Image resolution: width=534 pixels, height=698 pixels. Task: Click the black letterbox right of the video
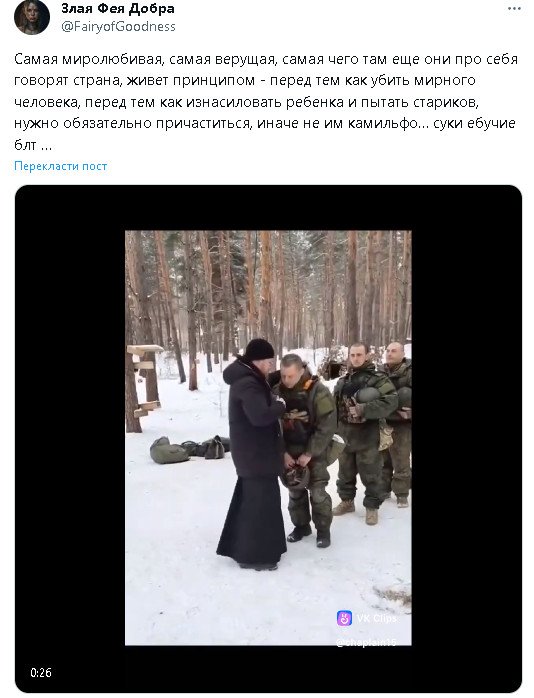466,438
